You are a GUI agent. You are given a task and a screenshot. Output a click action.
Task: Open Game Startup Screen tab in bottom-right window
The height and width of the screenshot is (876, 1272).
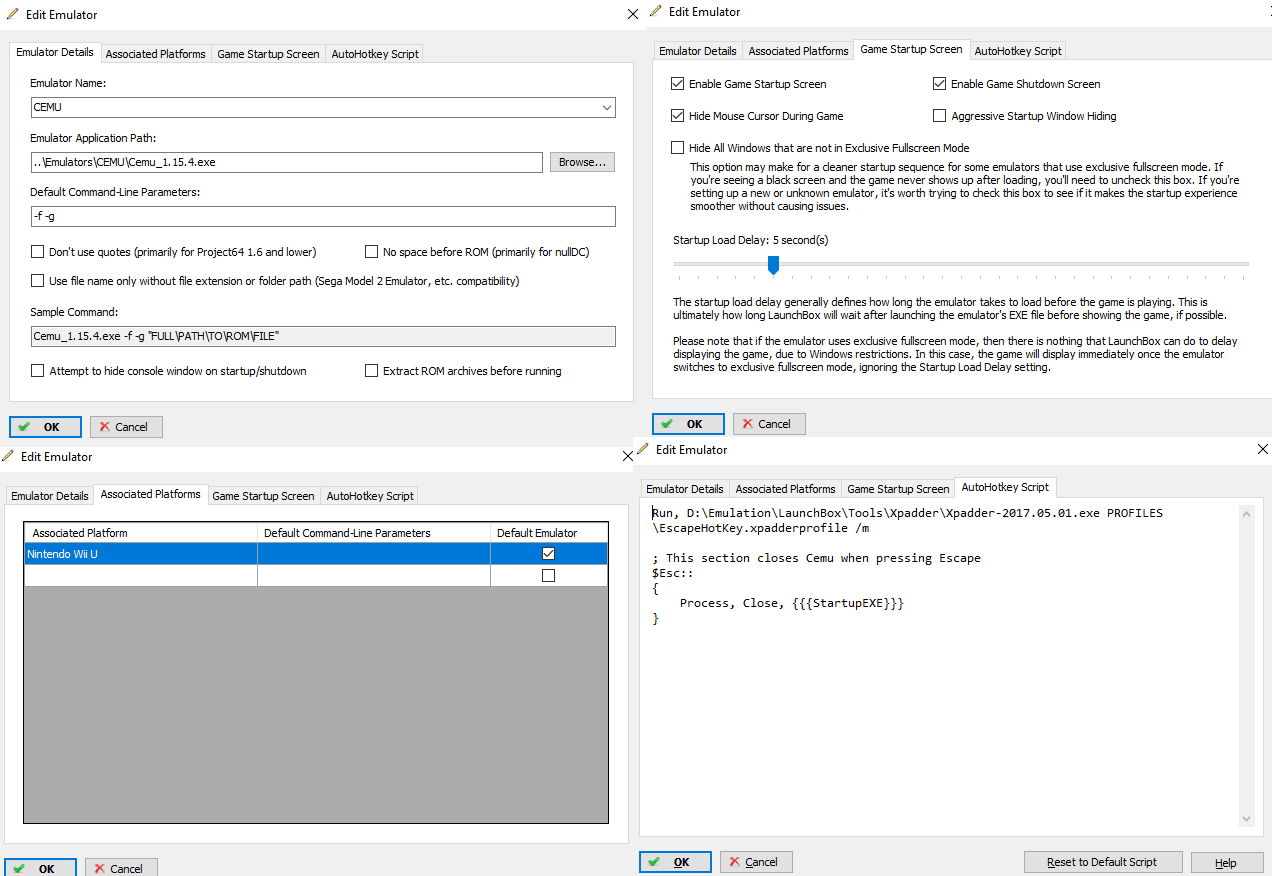point(898,489)
